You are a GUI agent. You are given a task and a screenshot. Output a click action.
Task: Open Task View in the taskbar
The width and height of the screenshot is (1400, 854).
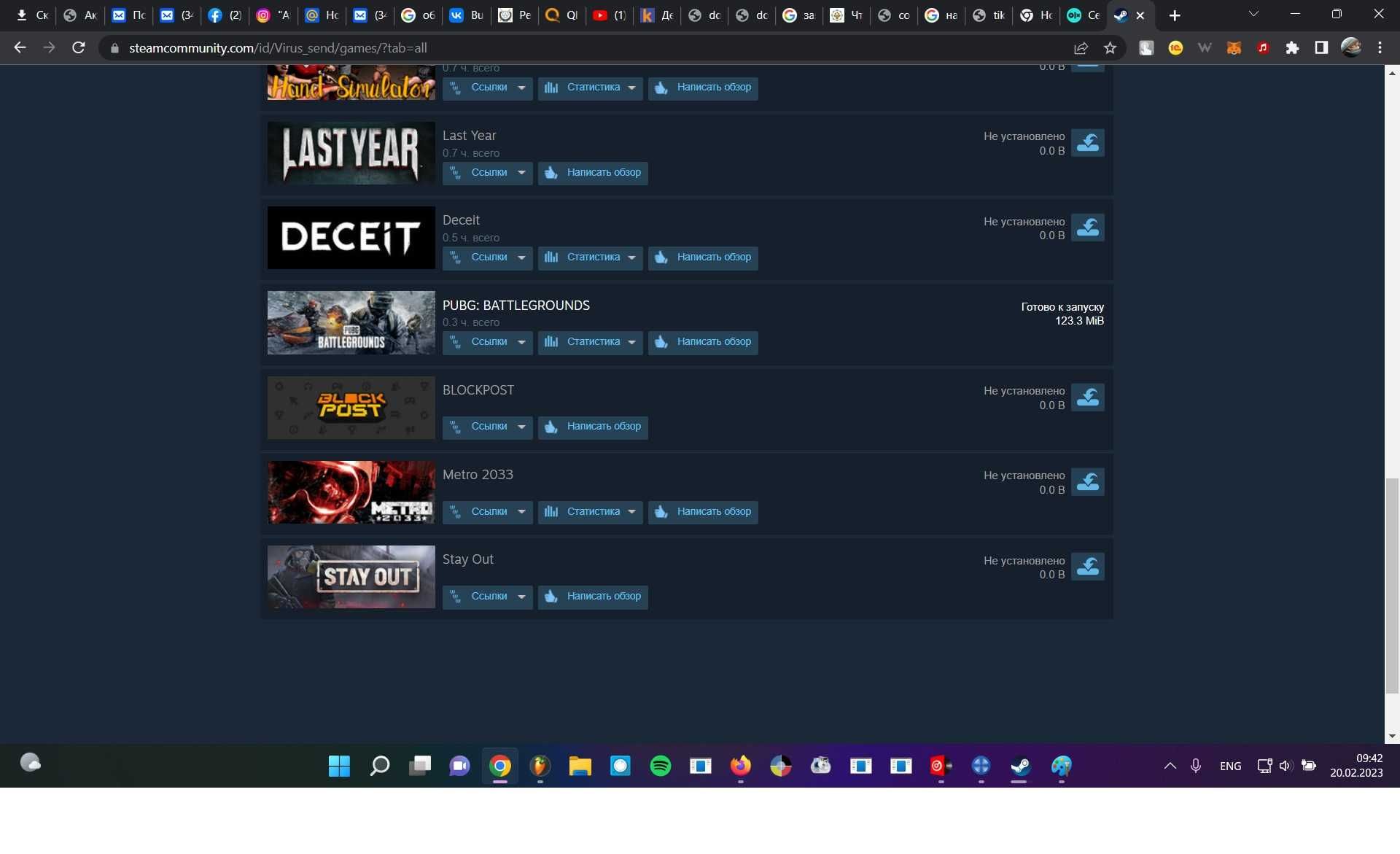click(x=419, y=766)
